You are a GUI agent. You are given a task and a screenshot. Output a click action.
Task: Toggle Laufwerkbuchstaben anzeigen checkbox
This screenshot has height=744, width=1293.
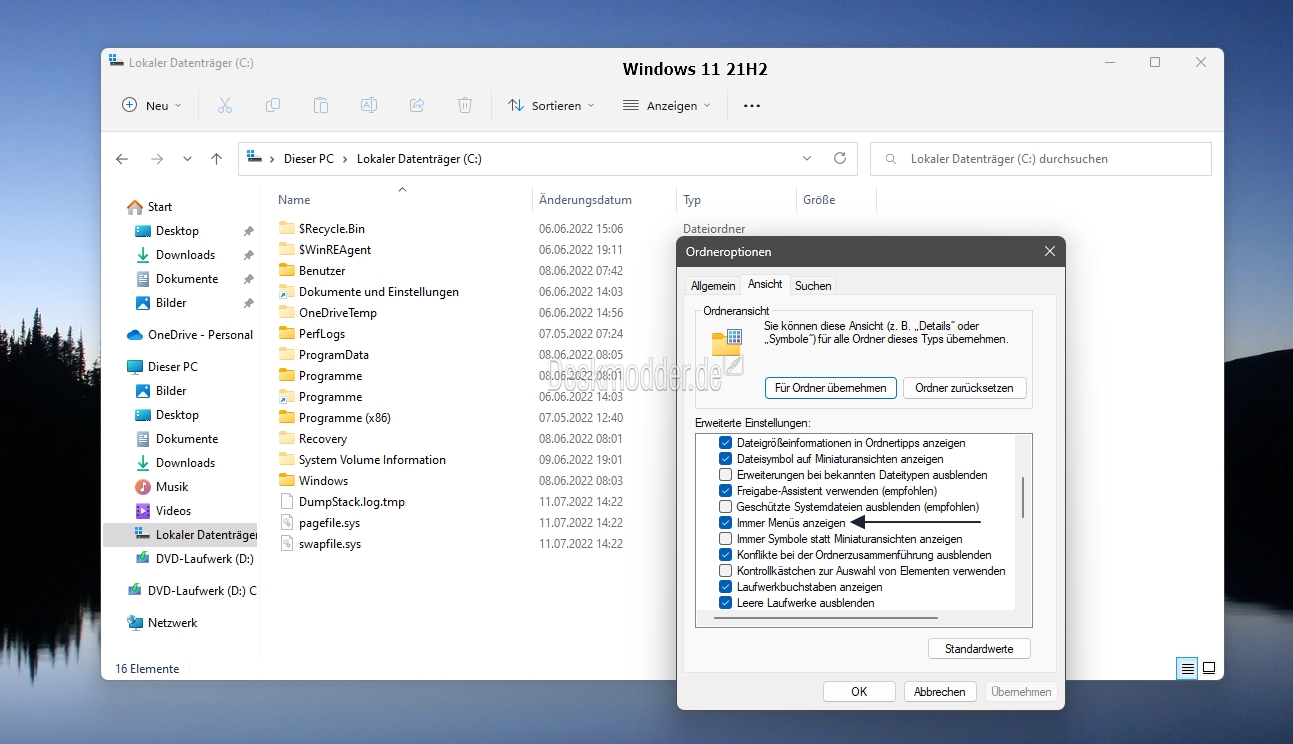click(x=726, y=587)
